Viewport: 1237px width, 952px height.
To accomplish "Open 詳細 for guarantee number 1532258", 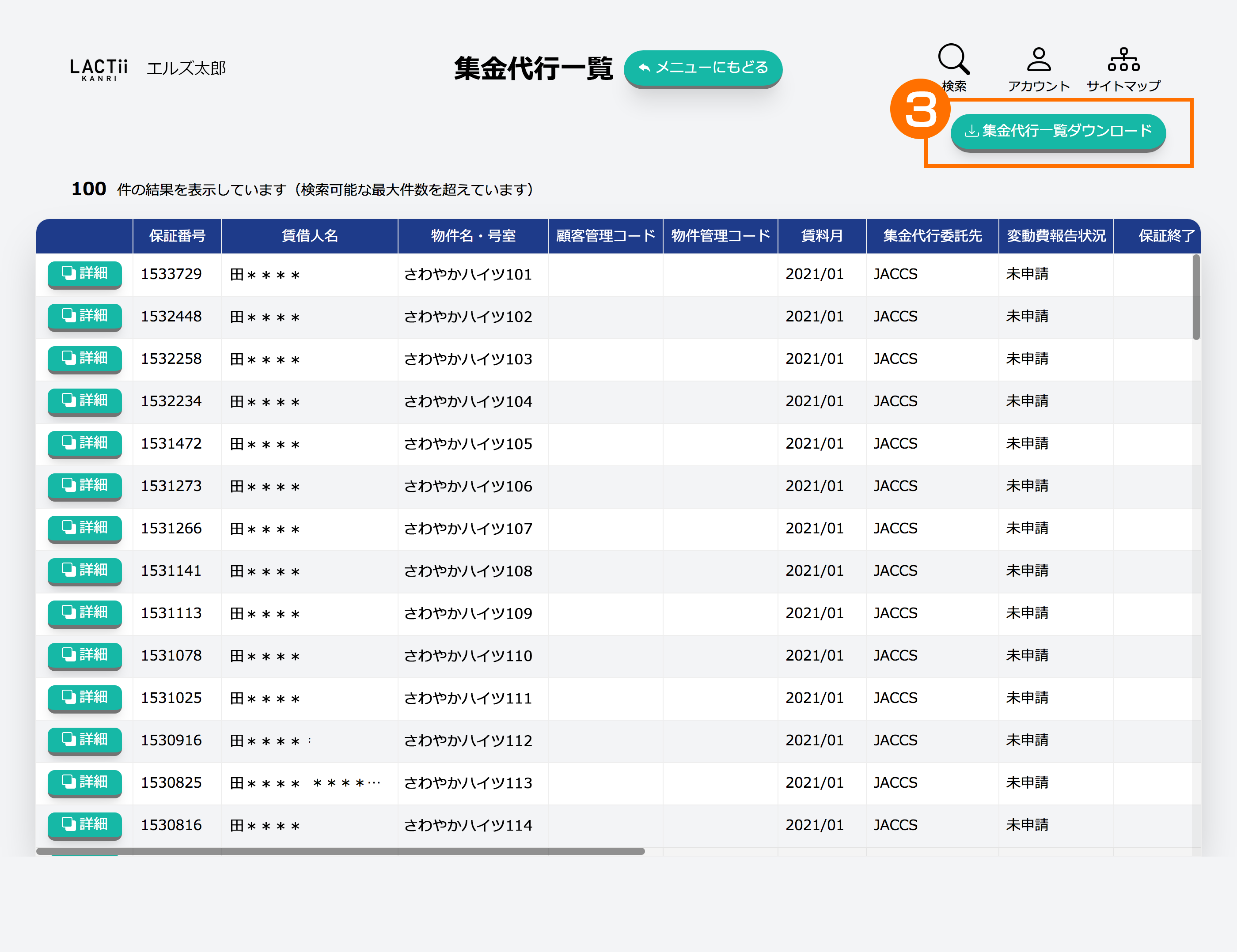I will click(x=85, y=358).
